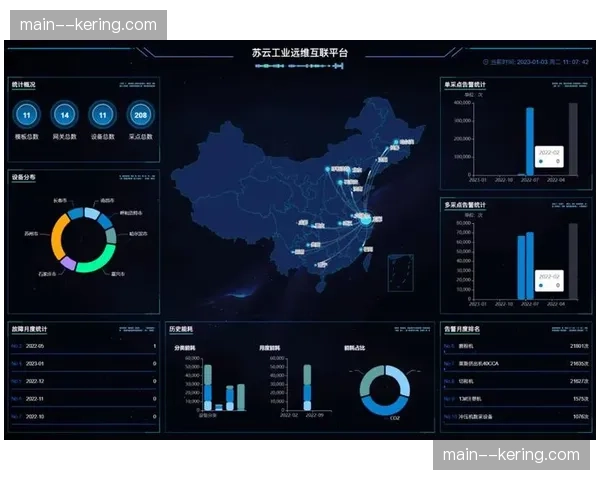Click the 长春市 label on the donut chart
The image size is (600, 480).
[x=60, y=200]
